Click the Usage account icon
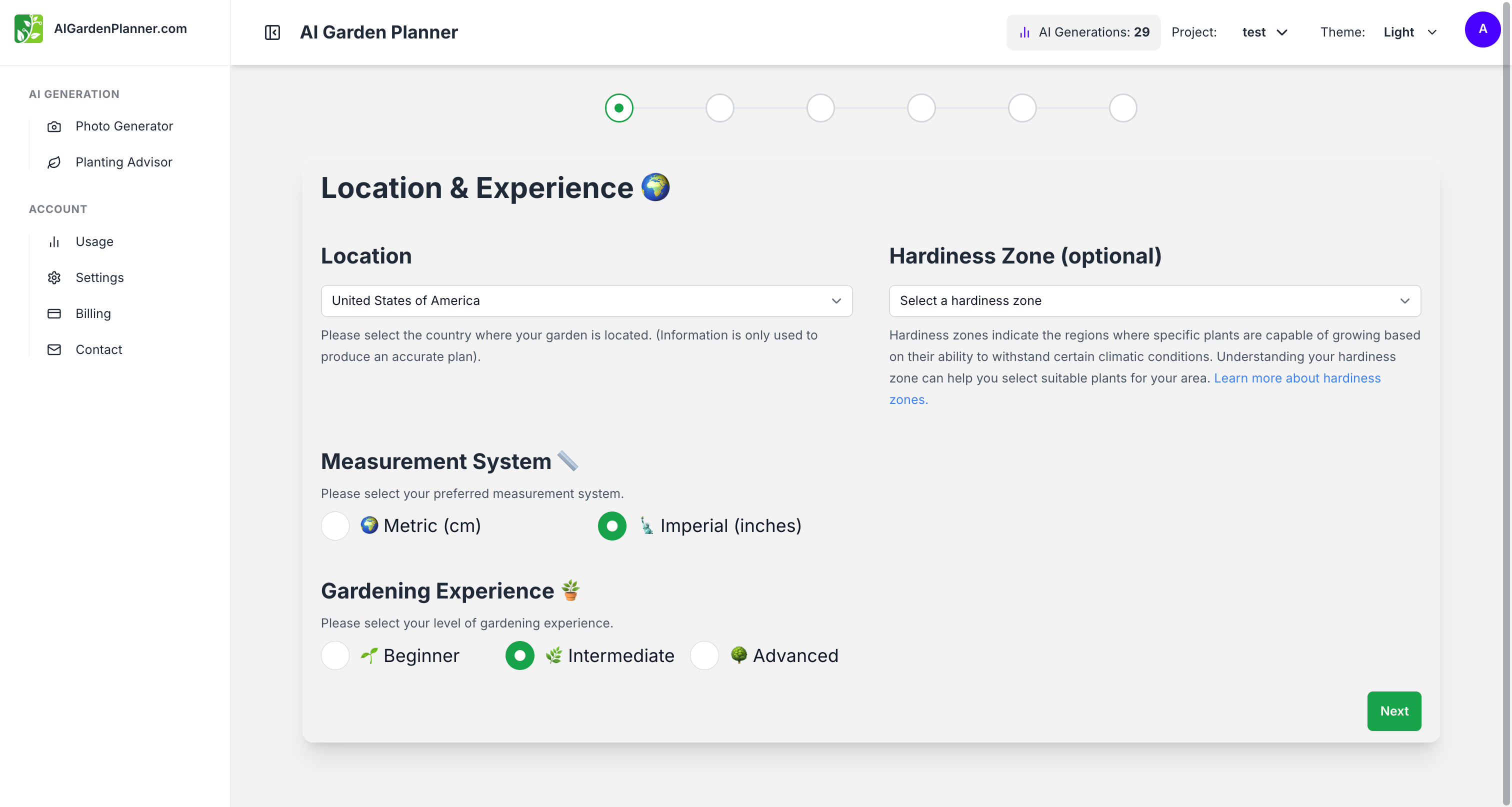This screenshot has width=1512, height=807. pyautogui.click(x=55, y=242)
